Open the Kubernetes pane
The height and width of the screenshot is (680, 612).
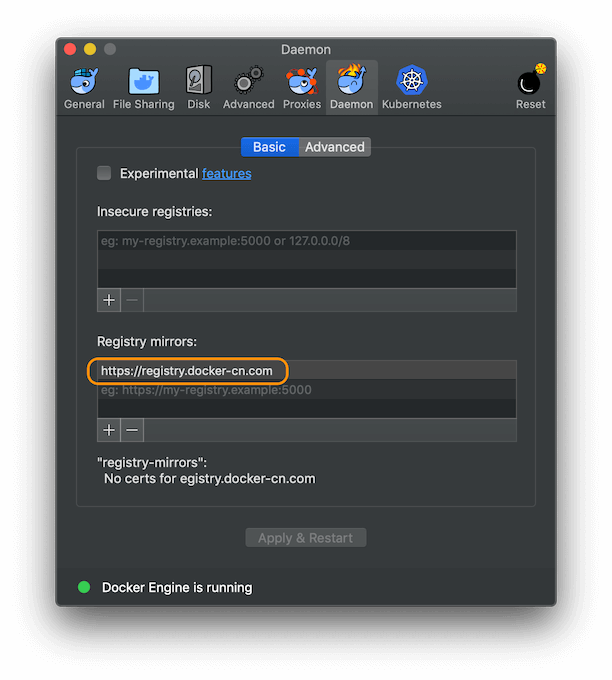pyautogui.click(x=412, y=88)
